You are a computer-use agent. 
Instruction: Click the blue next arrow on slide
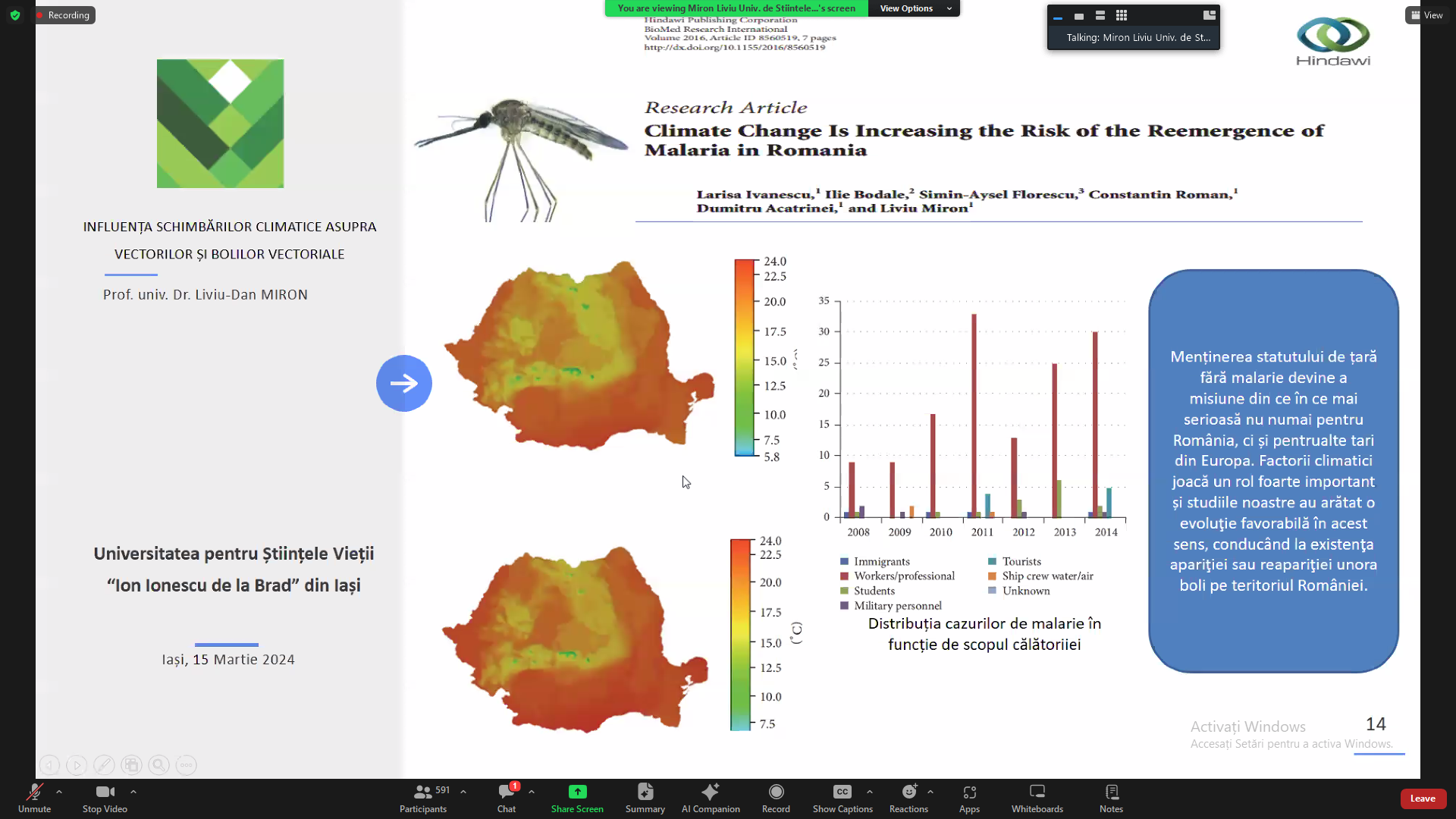(x=404, y=383)
